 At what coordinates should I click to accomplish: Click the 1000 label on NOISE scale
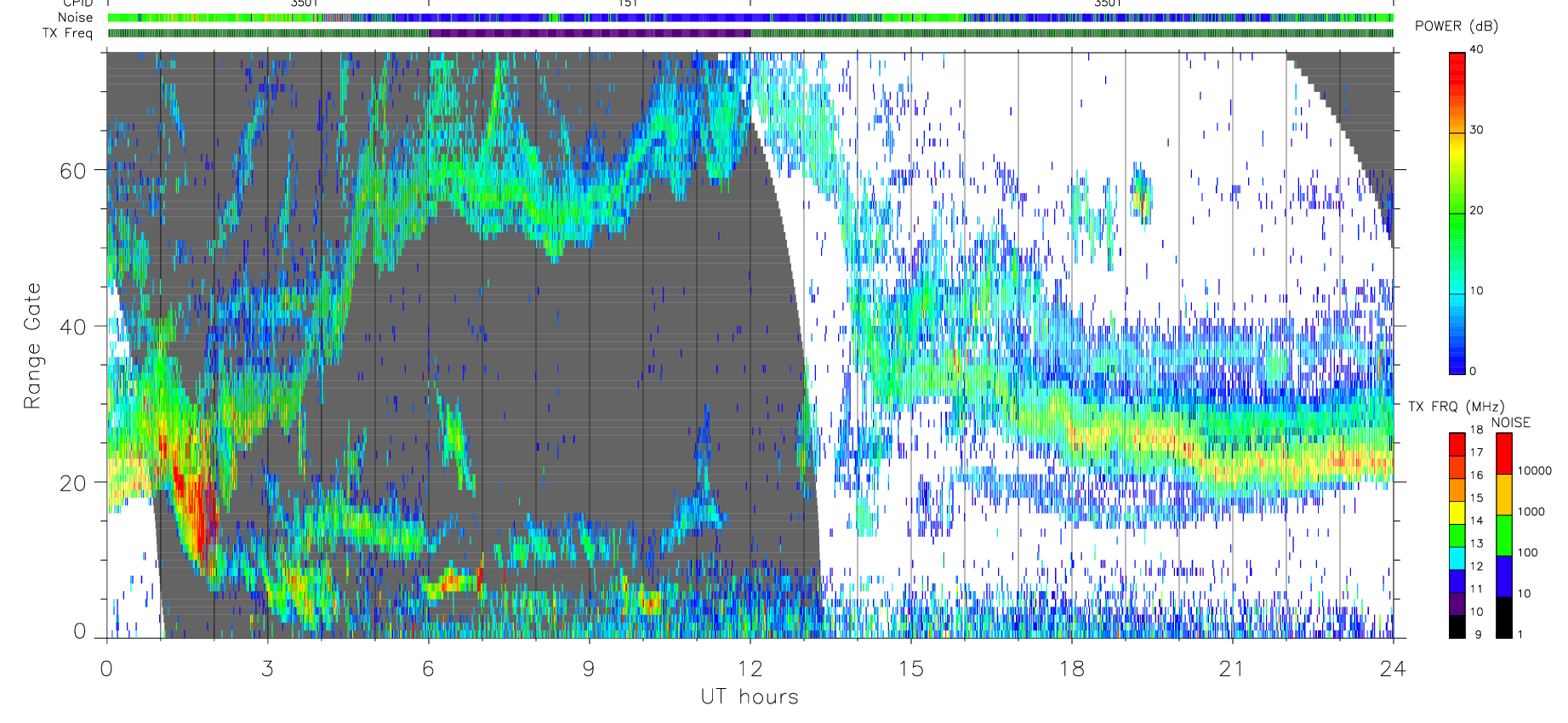coord(1531,512)
